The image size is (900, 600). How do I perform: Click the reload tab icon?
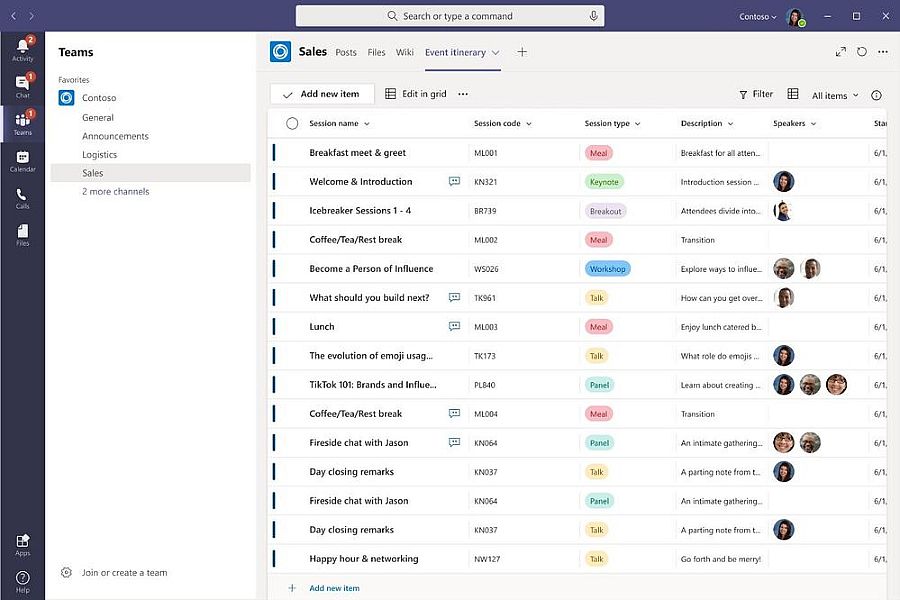coord(862,52)
